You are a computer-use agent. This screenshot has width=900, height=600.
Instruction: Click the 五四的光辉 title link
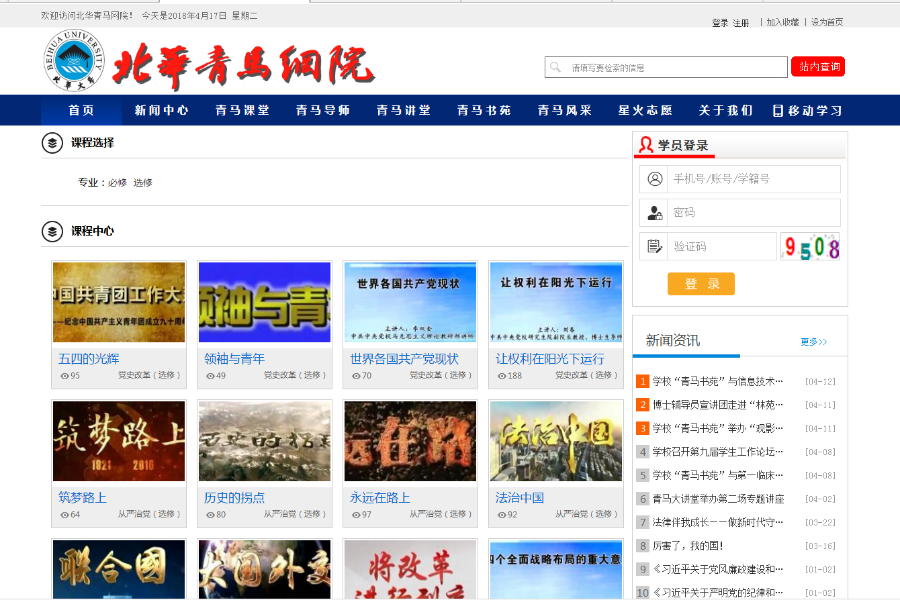(x=88, y=359)
